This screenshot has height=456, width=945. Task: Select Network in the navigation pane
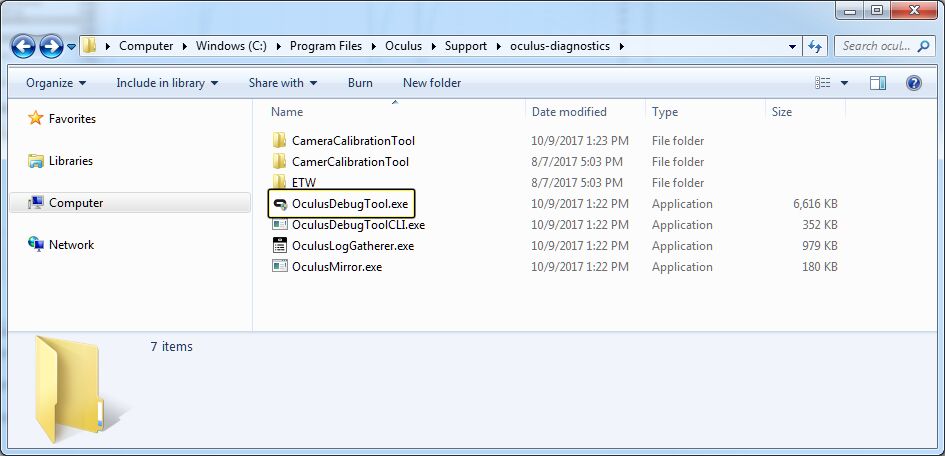click(71, 245)
